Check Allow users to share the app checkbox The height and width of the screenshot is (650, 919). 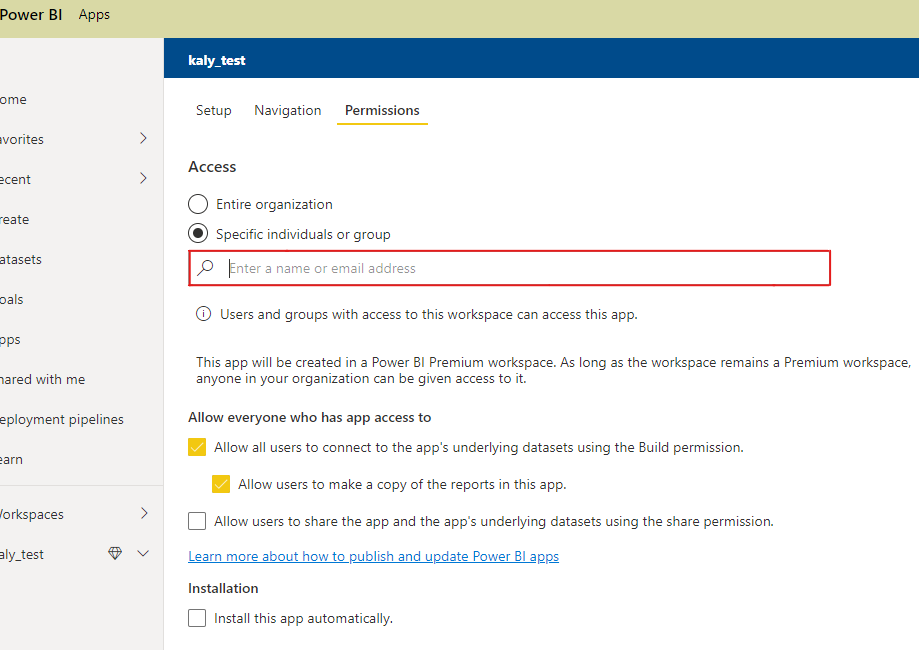pyautogui.click(x=197, y=521)
